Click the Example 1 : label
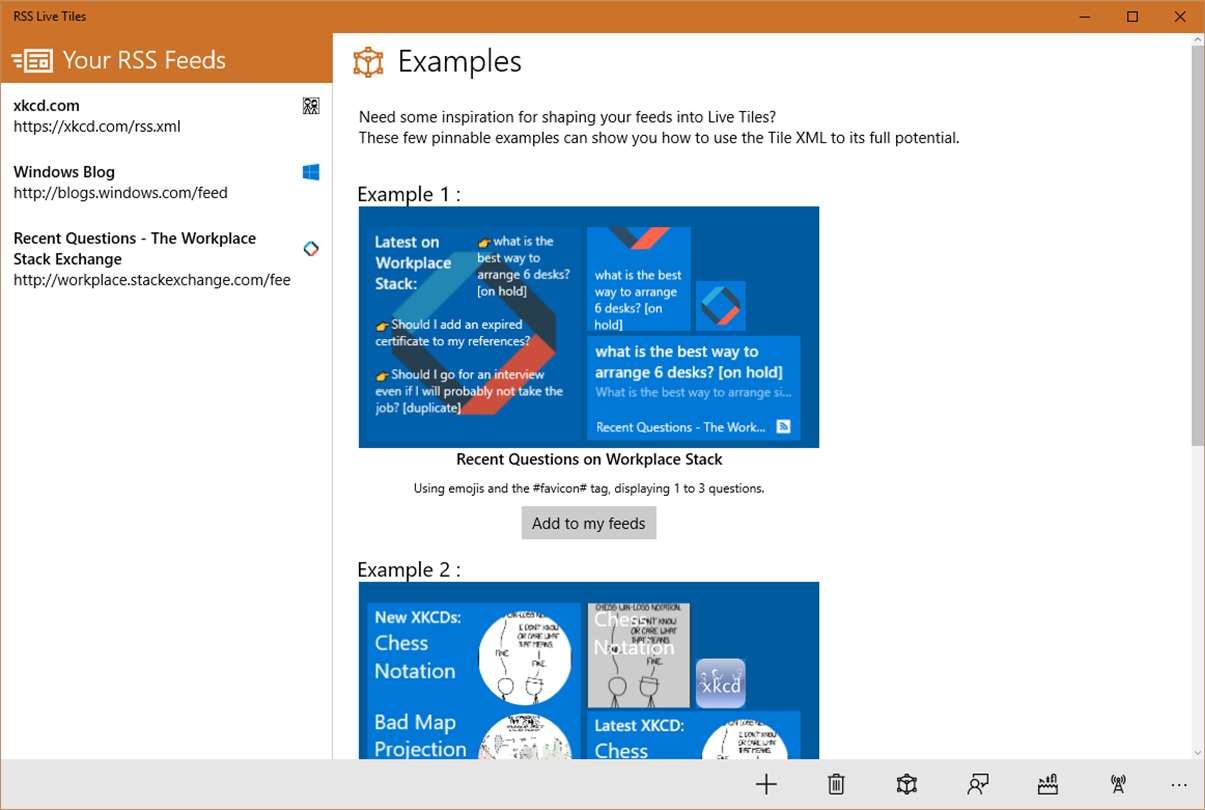This screenshot has height=810, width=1205. 409,194
